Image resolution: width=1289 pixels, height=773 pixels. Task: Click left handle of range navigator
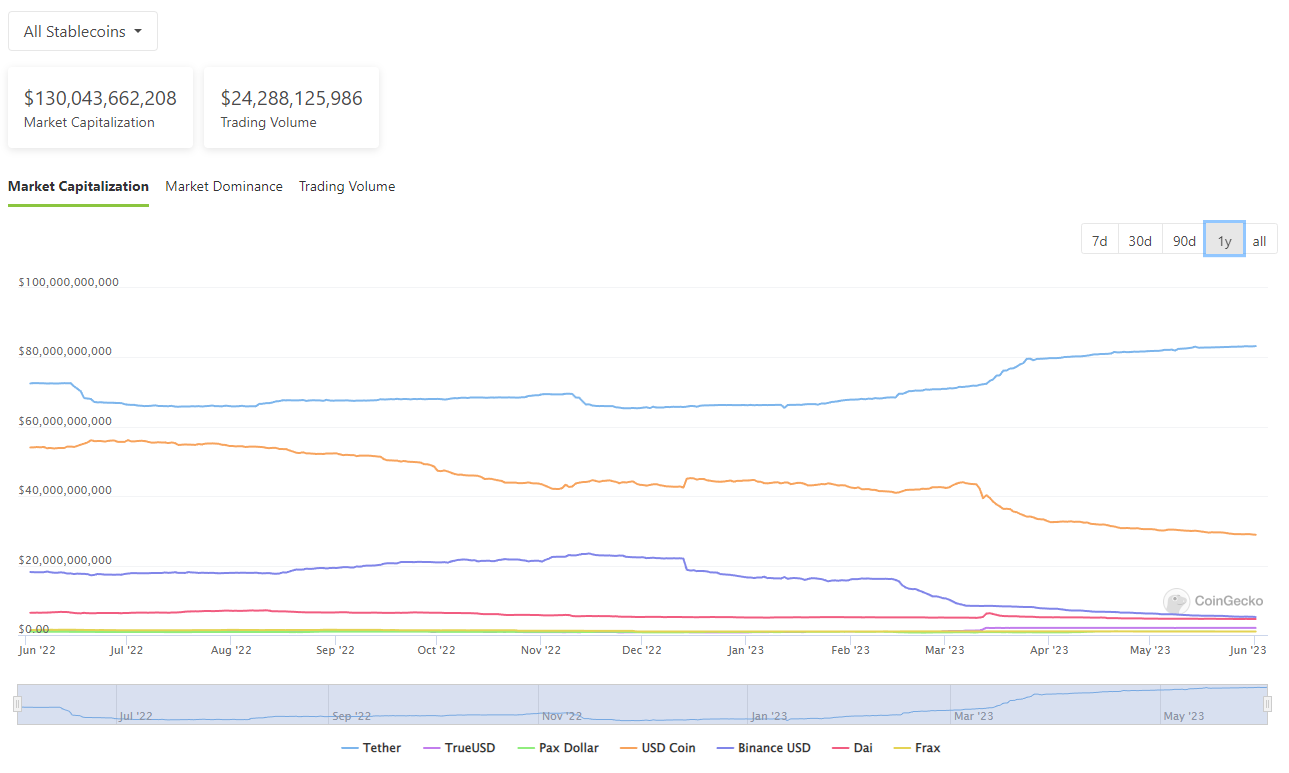[17, 704]
